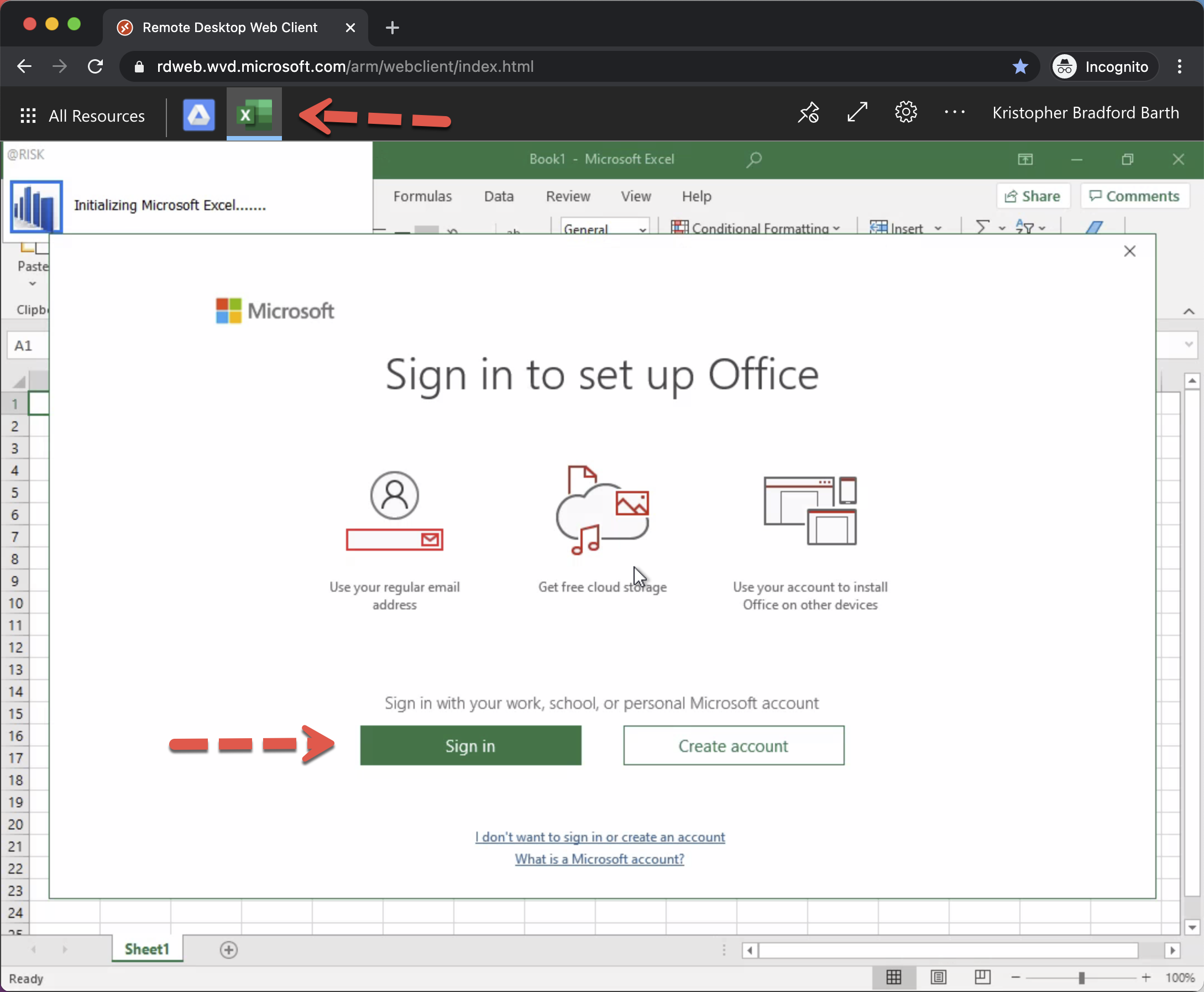The height and width of the screenshot is (992, 1204).
Task: Click the Share button
Action: point(1033,196)
